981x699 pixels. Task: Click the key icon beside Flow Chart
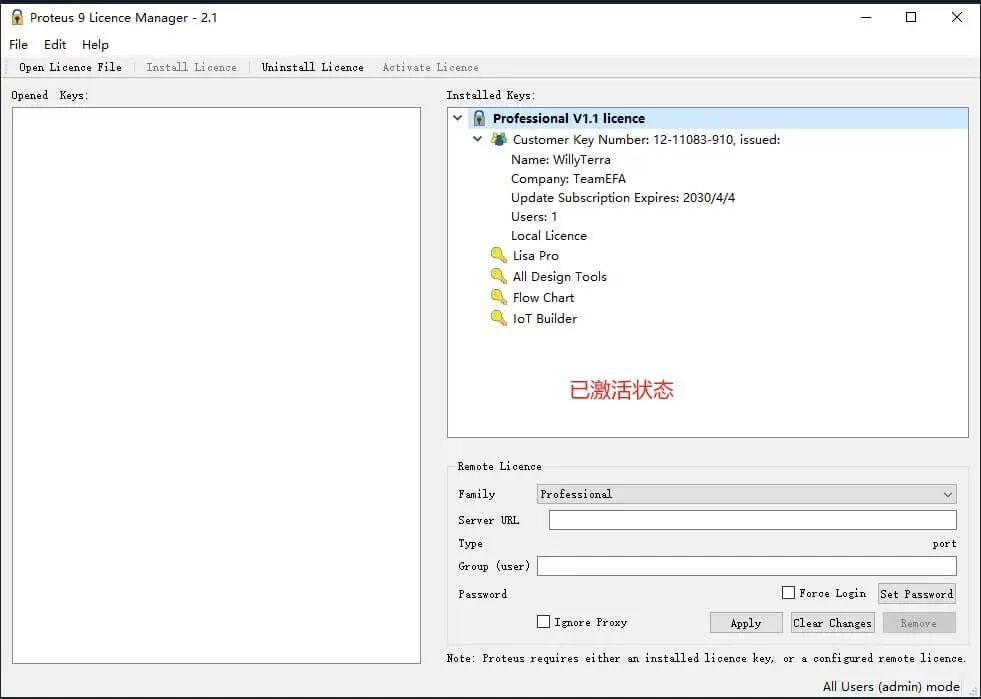[x=499, y=297]
